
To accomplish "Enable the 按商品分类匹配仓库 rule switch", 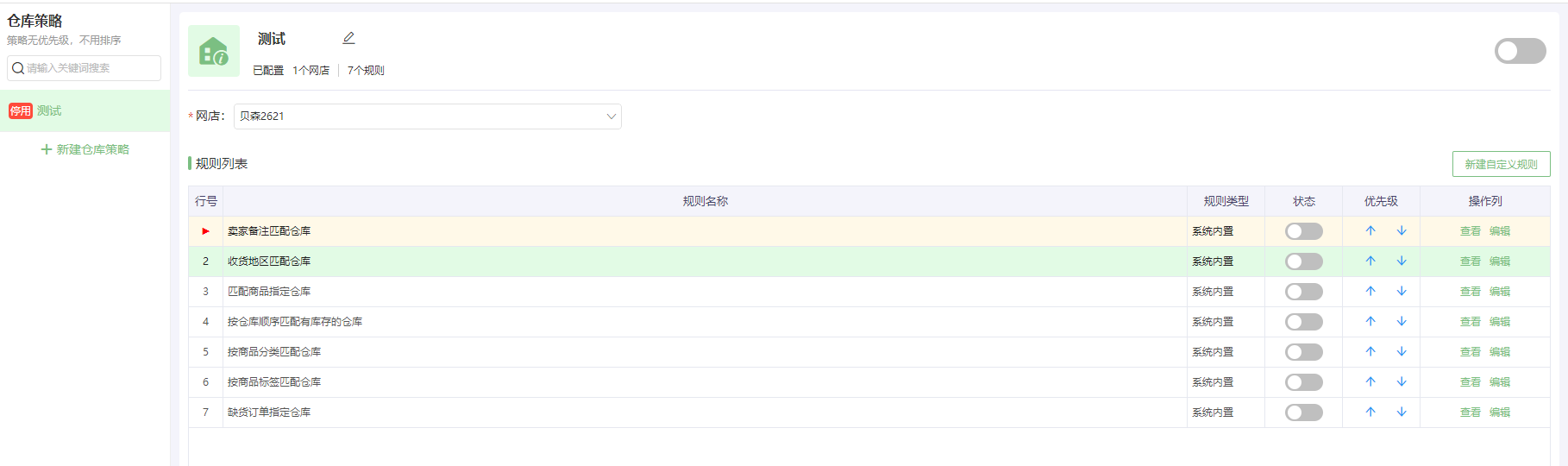I will [x=1303, y=352].
